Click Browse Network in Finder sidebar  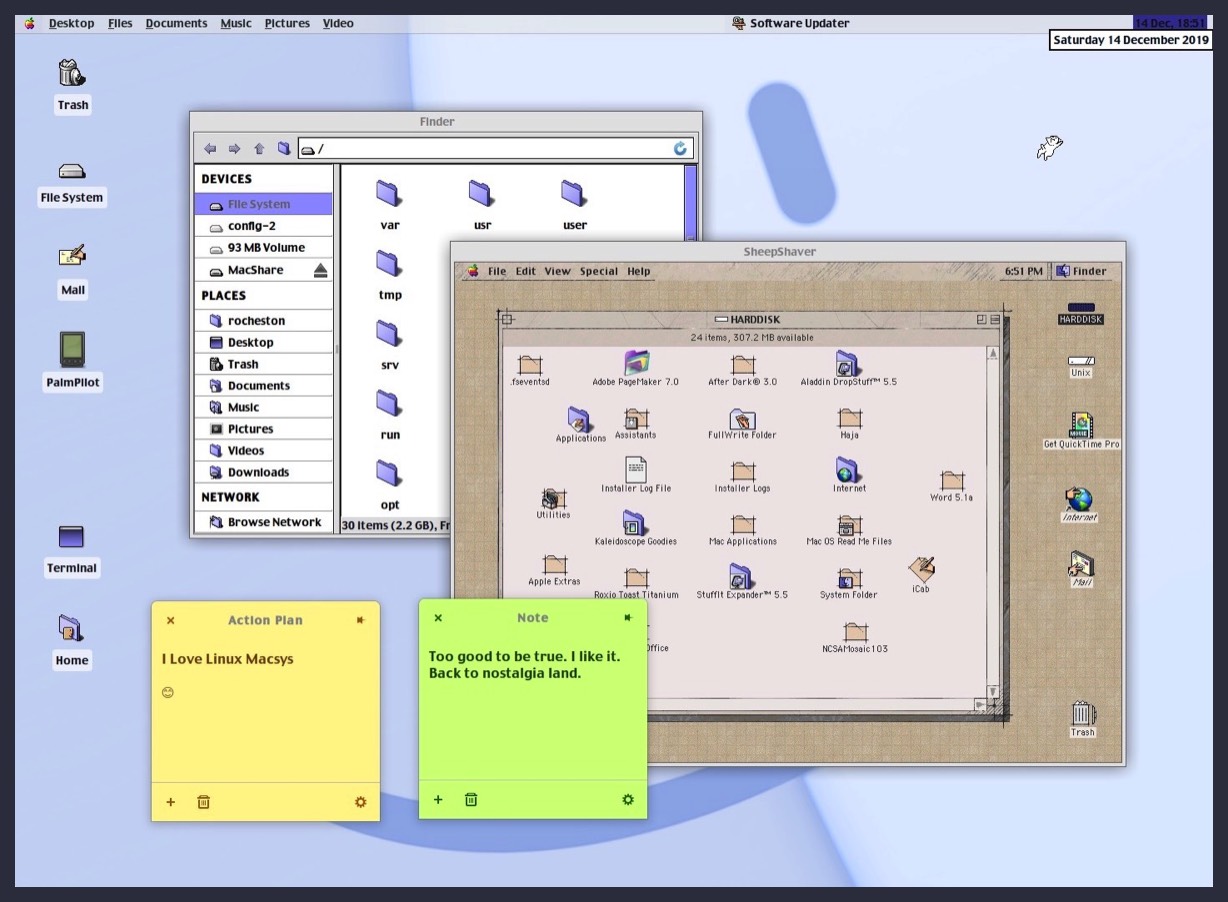[x=264, y=522]
